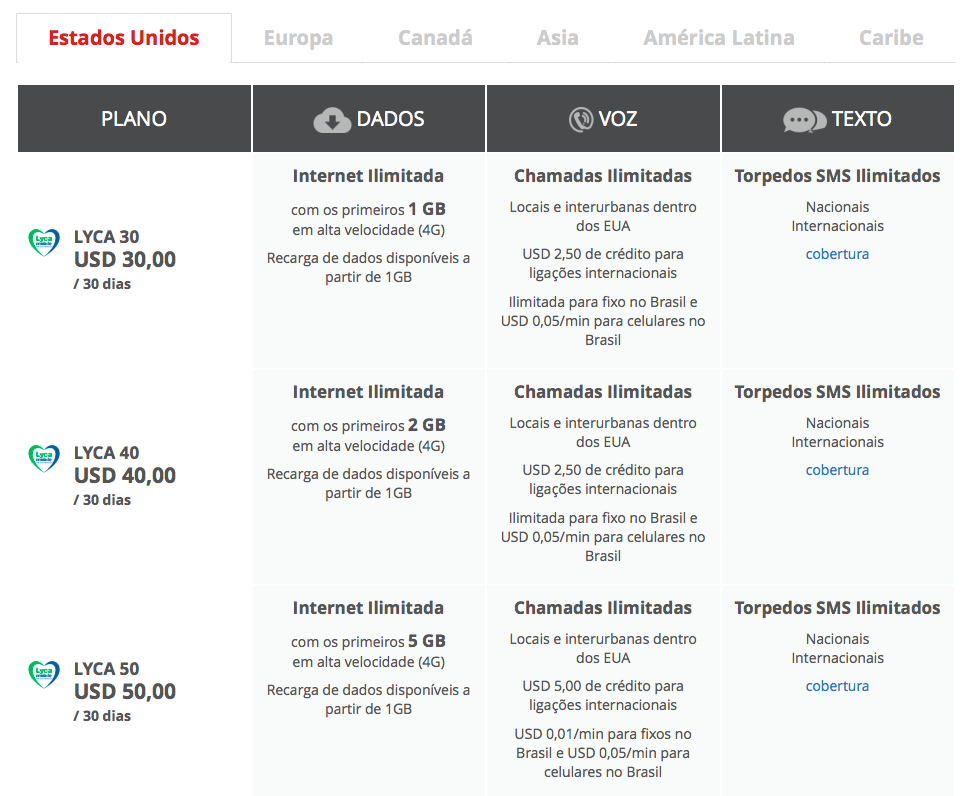971x796 pixels.
Task: Click 'USD 0,01/min para fixos no Brasil' text
Action: pos(603,744)
